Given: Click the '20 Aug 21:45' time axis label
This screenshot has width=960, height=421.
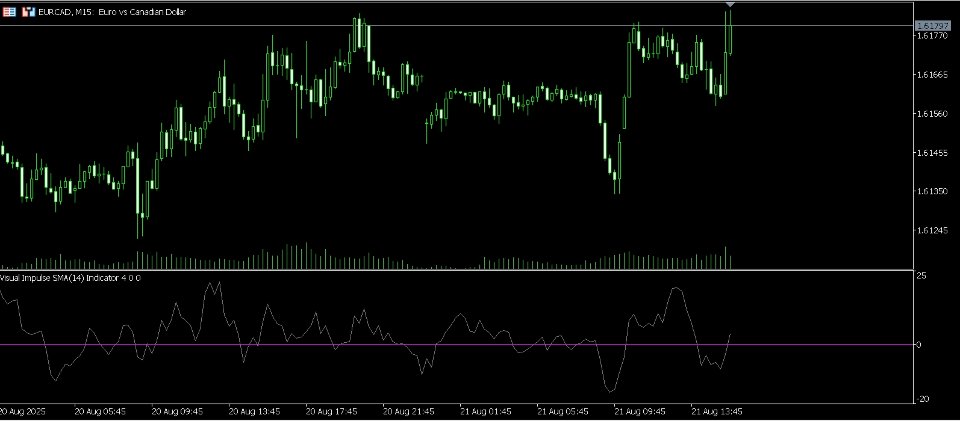Looking at the screenshot, I should (409, 411).
